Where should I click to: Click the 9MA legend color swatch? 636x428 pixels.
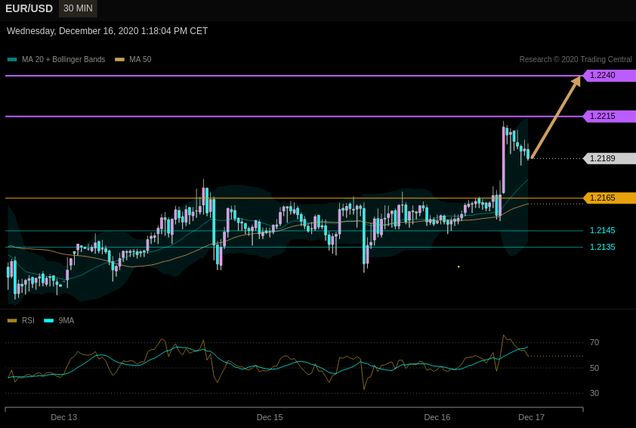tap(49, 321)
